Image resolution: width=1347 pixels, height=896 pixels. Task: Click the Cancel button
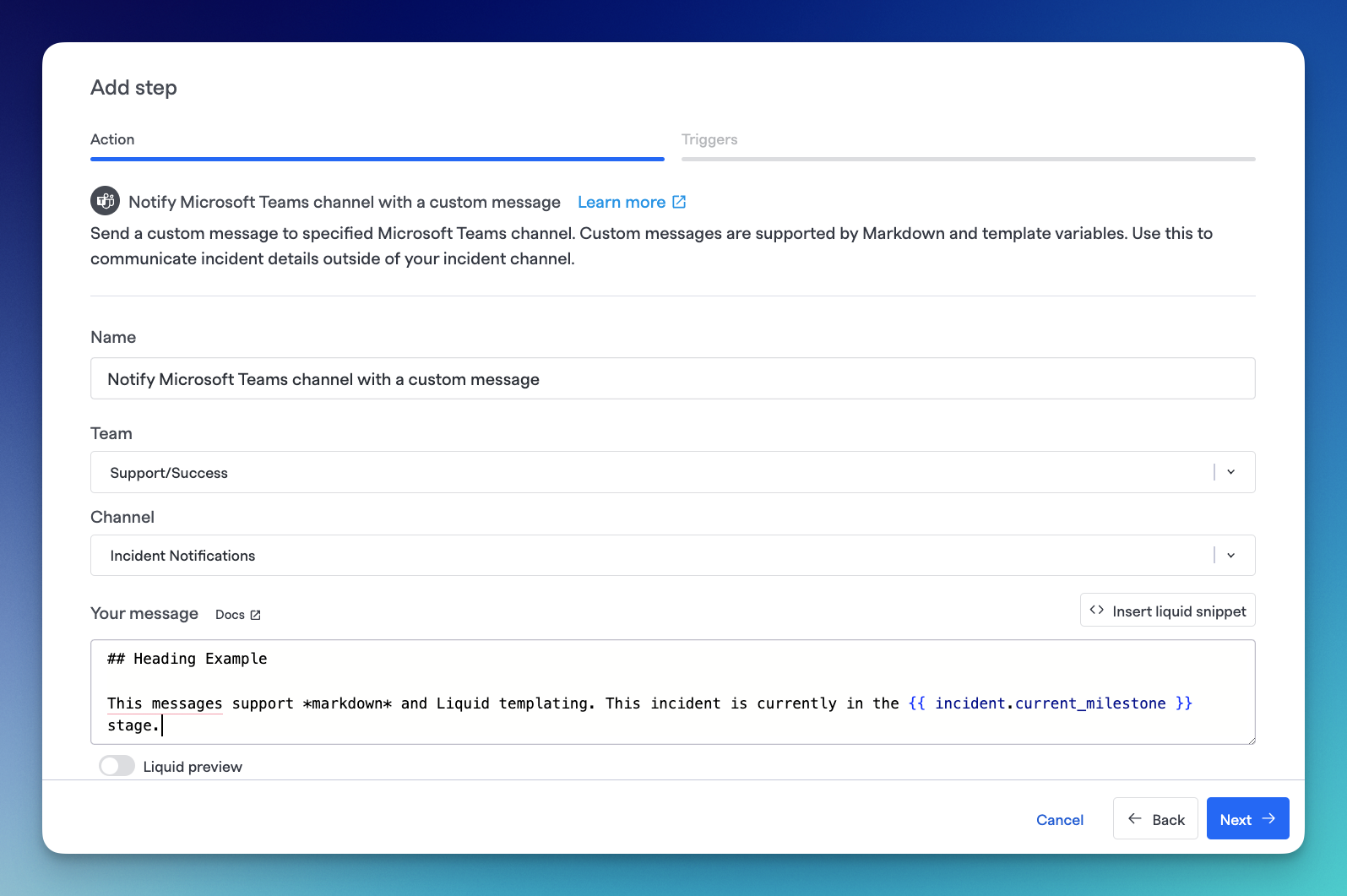click(1060, 819)
